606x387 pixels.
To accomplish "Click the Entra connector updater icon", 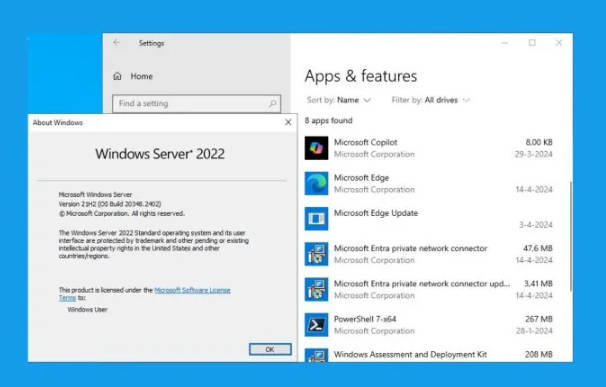I will [x=316, y=290].
